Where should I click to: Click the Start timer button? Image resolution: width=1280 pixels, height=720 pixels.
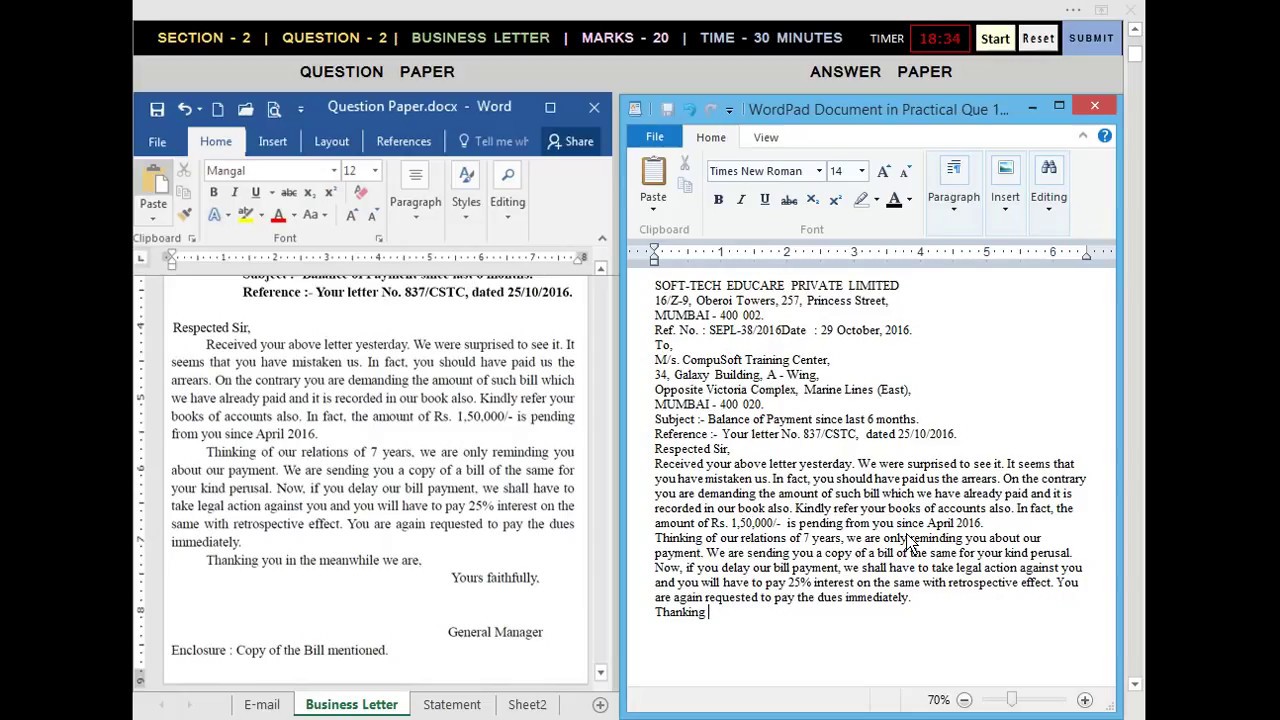point(995,39)
